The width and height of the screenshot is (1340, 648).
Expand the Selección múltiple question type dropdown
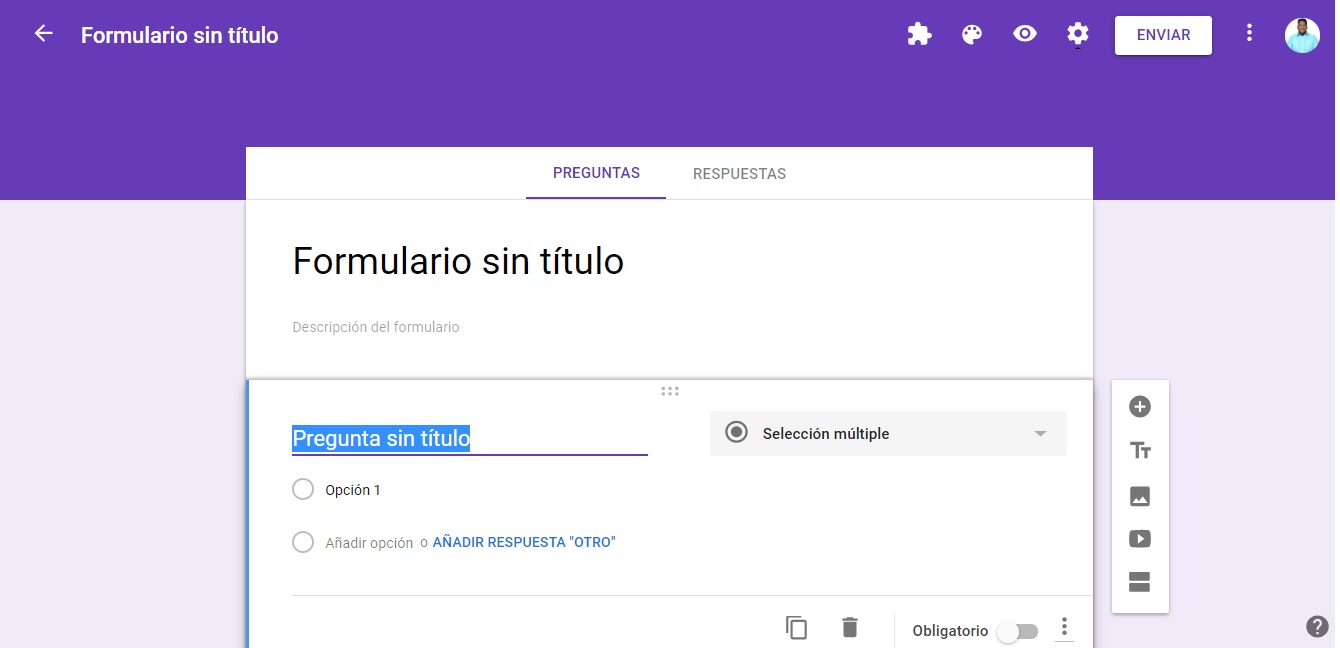point(888,434)
